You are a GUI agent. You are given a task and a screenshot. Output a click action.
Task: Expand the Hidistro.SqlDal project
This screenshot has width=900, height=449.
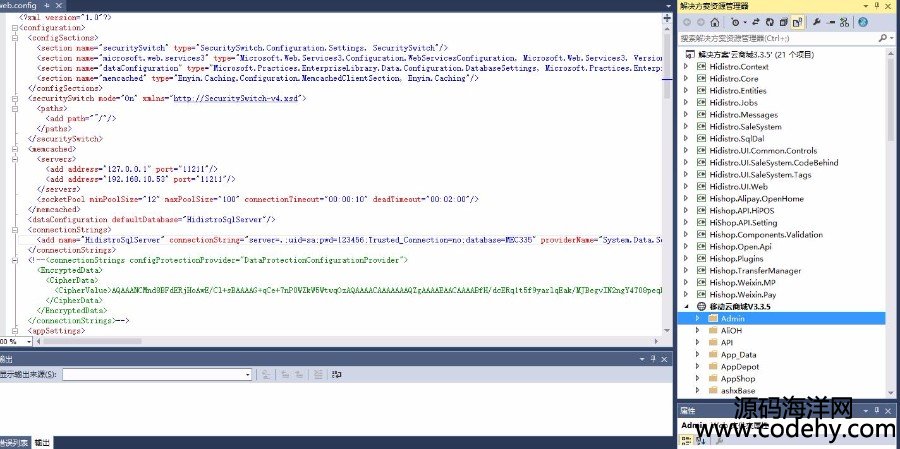(x=685, y=138)
